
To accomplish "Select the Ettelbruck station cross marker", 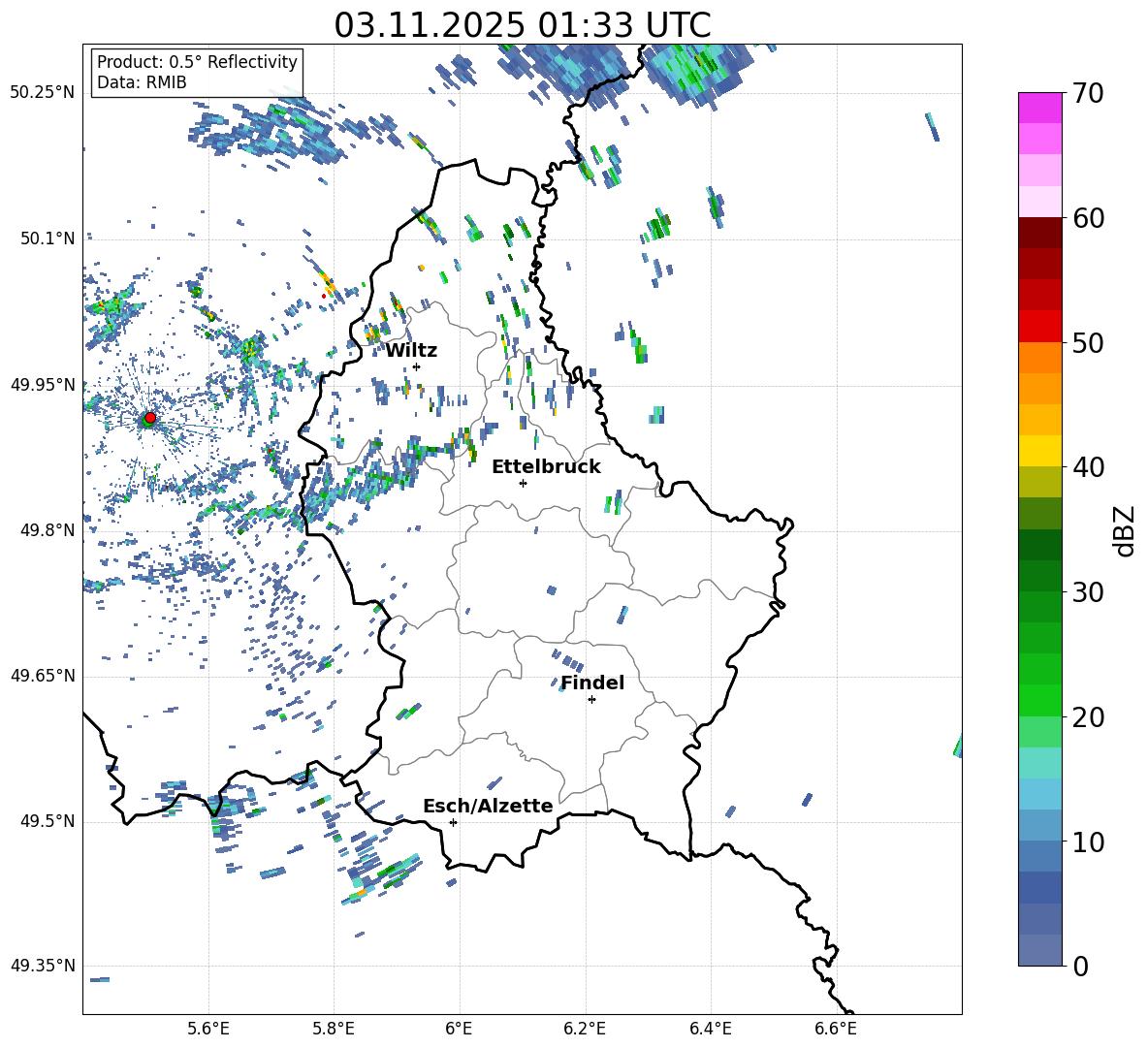I will pos(523,483).
